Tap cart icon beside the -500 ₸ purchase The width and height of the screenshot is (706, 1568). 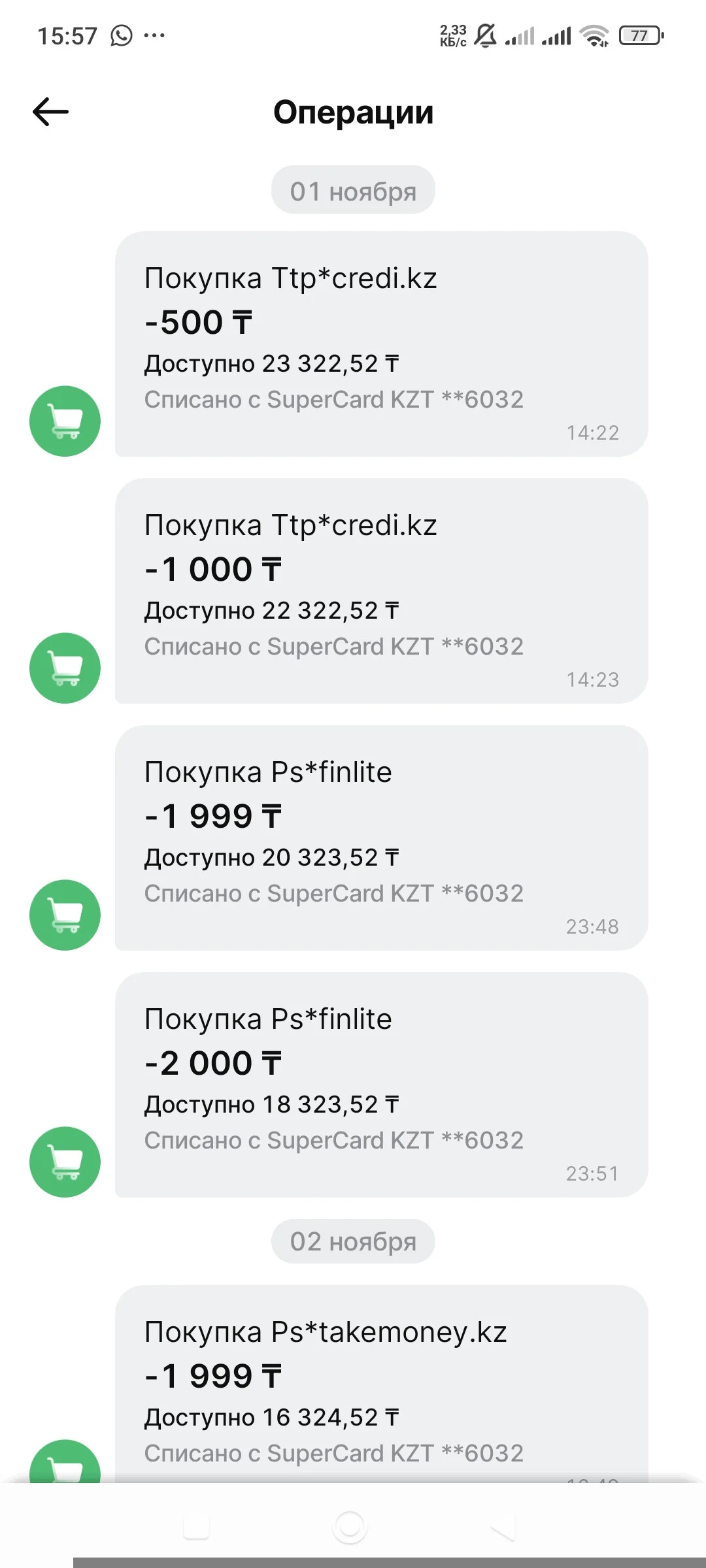click(65, 421)
